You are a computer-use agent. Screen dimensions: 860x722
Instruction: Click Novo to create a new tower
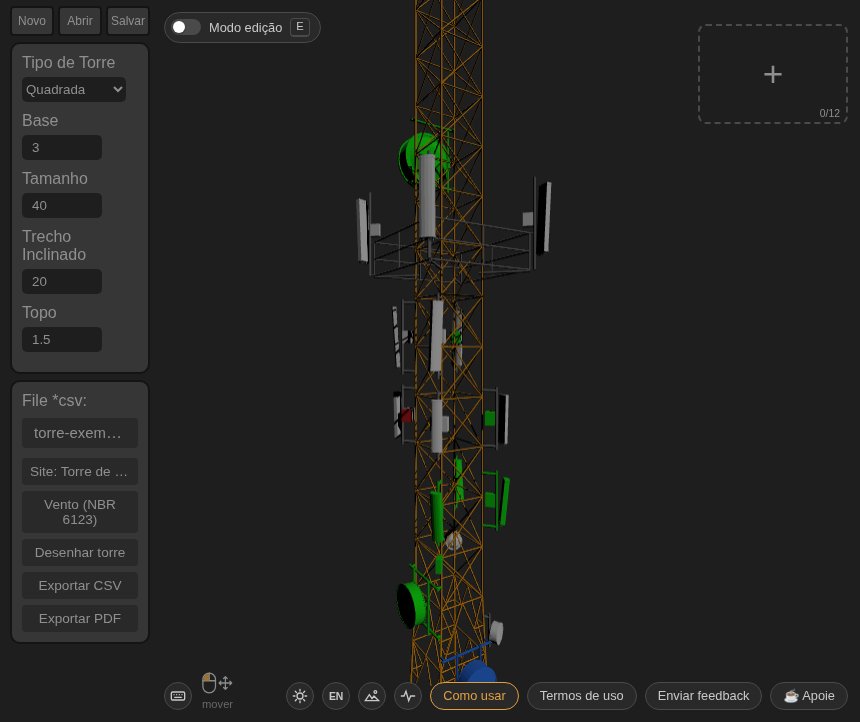pyautogui.click(x=32, y=21)
